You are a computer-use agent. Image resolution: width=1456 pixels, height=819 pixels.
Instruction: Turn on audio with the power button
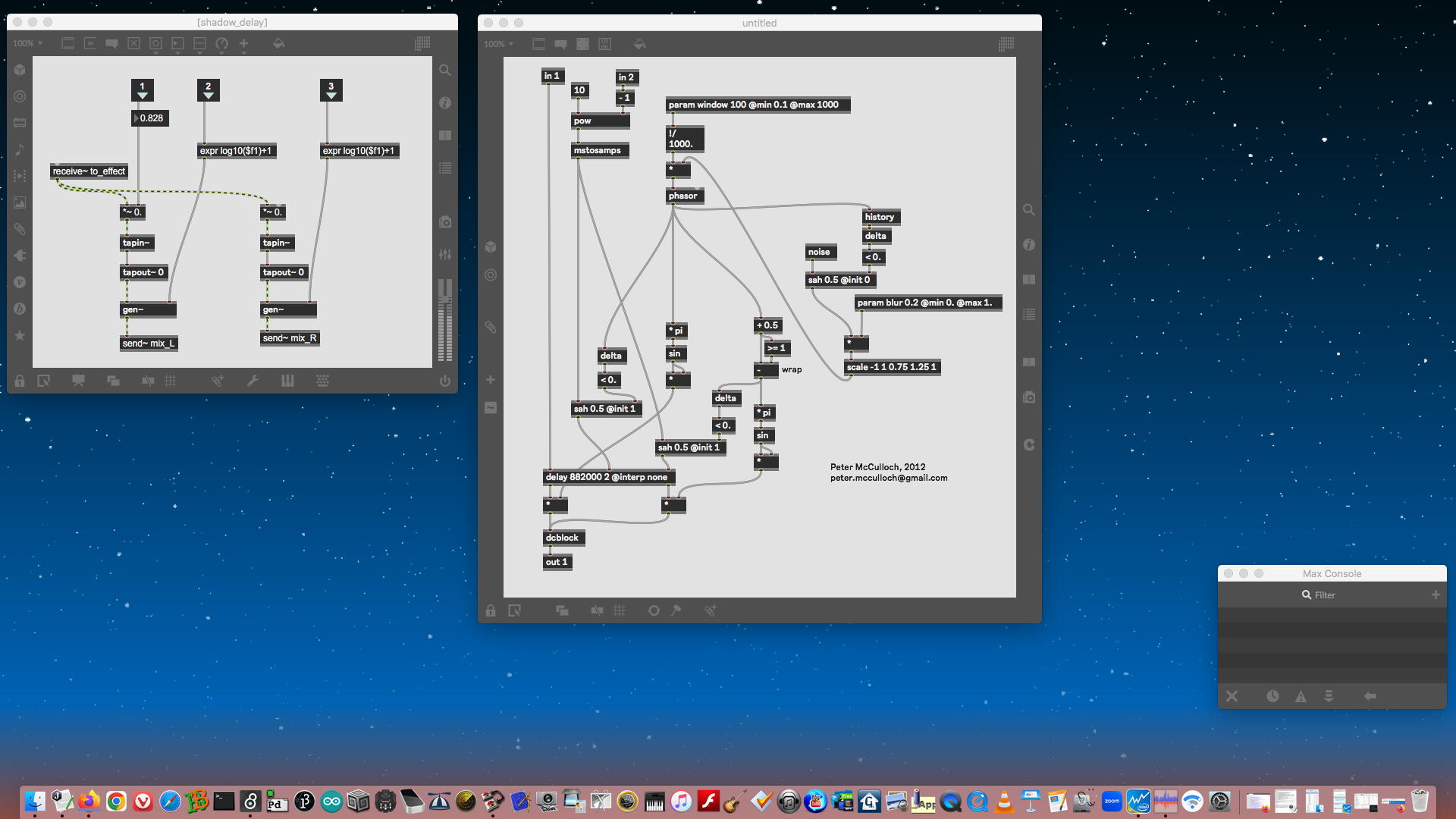(x=444, y=381)
